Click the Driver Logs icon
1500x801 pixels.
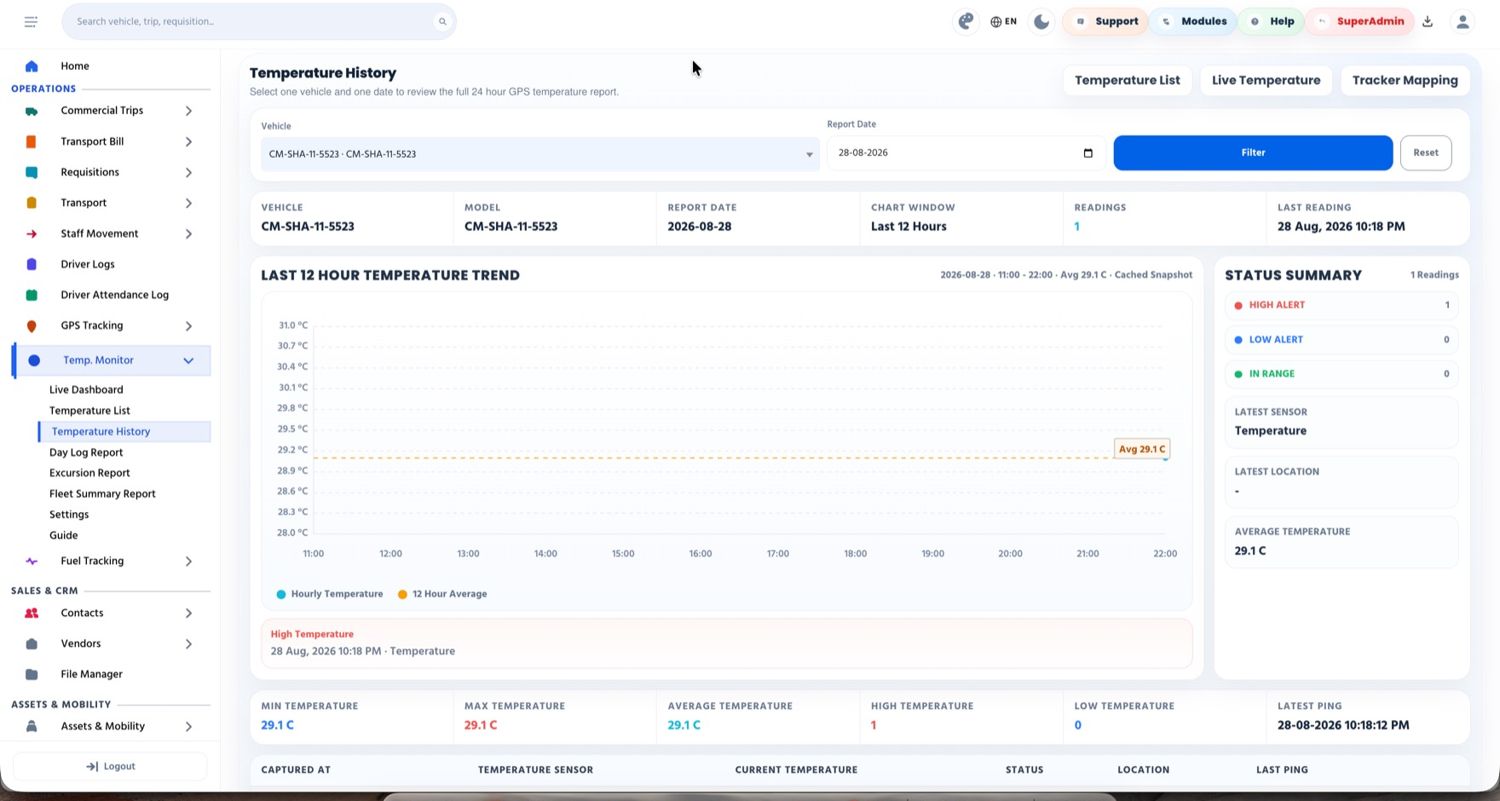(31, 264)
